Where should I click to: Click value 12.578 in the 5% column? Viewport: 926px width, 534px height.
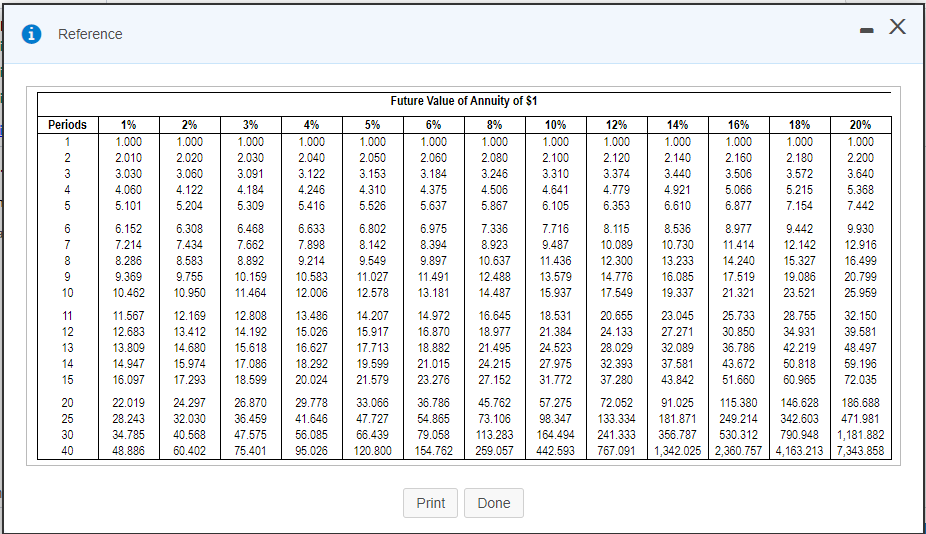coord(372,293)
